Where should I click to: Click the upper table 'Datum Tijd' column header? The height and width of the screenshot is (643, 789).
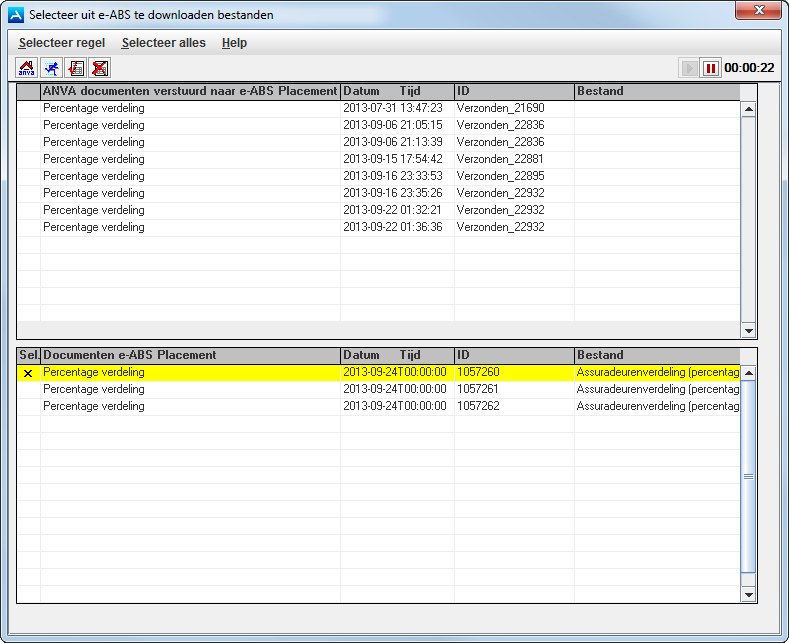pos(398,91)
